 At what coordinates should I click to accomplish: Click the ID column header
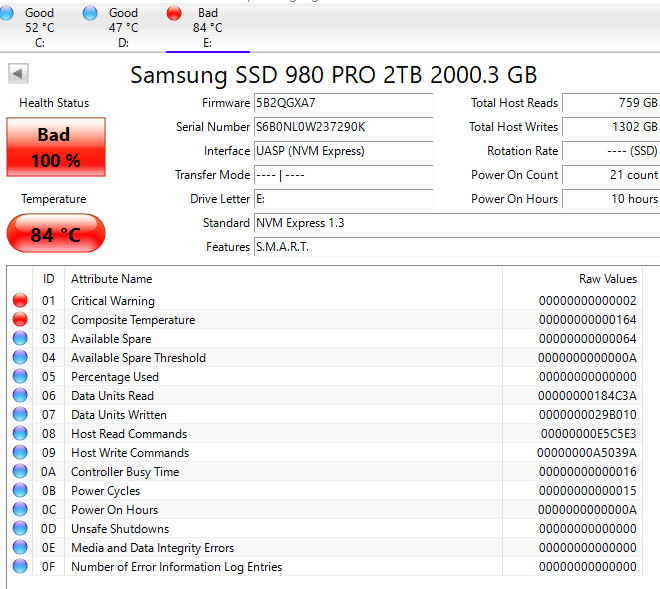tap(48, 279)
